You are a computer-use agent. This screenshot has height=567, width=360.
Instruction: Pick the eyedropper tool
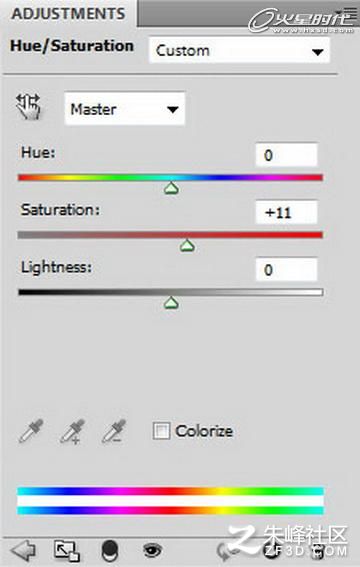(31, 431)
